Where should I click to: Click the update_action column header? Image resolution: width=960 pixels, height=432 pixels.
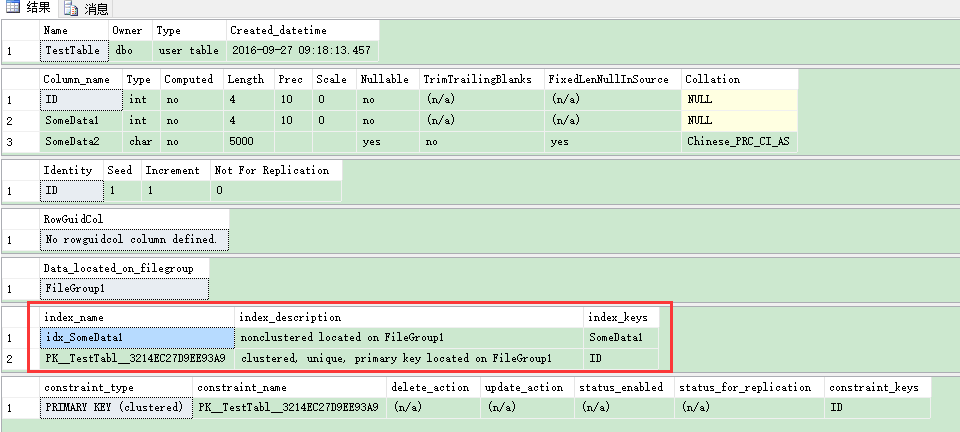(528, 387)
